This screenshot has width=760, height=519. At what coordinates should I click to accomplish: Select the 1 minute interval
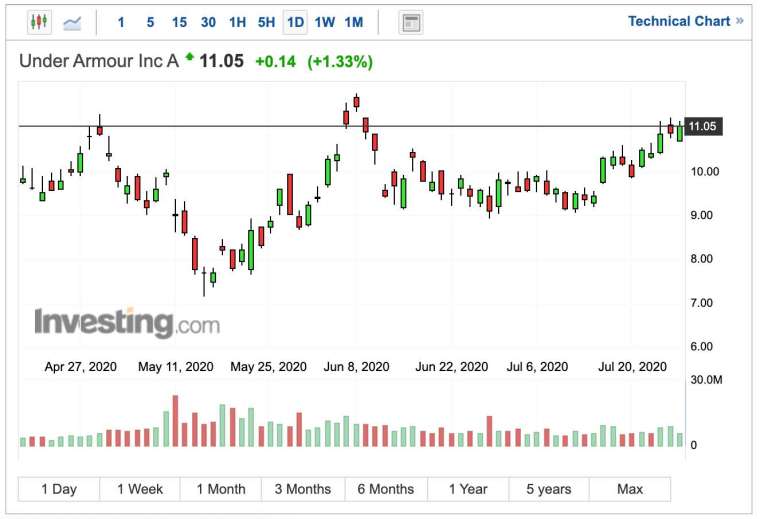click(121, 22)
